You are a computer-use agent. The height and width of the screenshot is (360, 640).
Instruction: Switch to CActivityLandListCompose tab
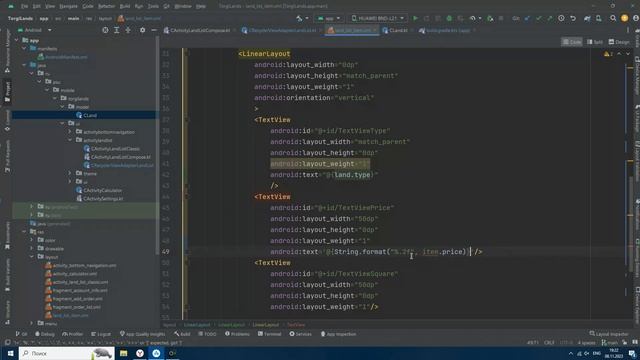pyautogui.click(x=197, y=30)
